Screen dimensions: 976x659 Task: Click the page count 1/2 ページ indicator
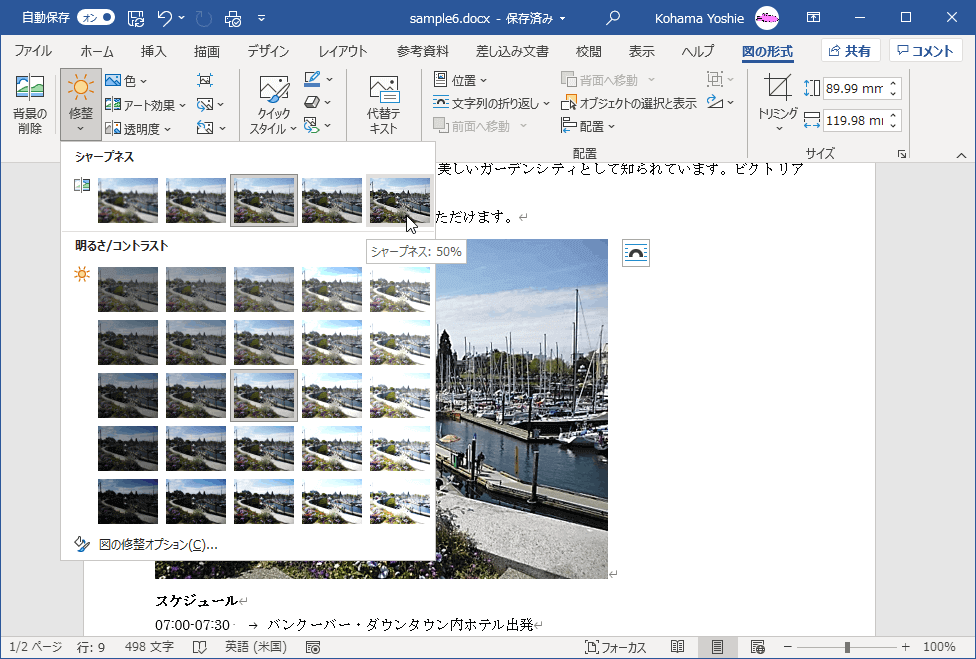point(35,647)
